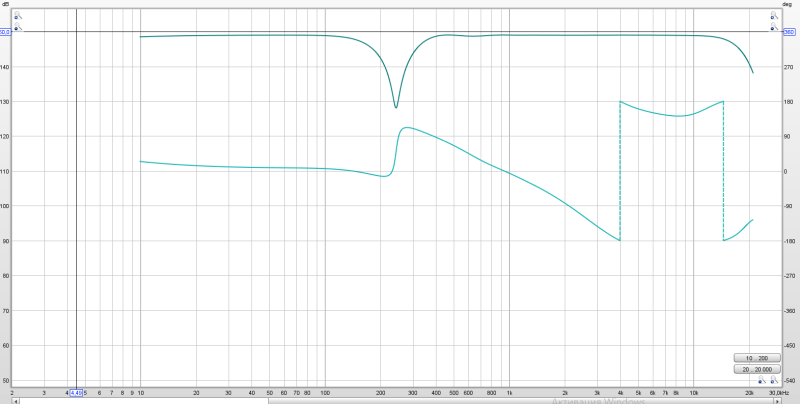This screenshot has width=800, height=404.
Task: Click the bottom of the magnitude notch dip
Action: tap(396, 107)
